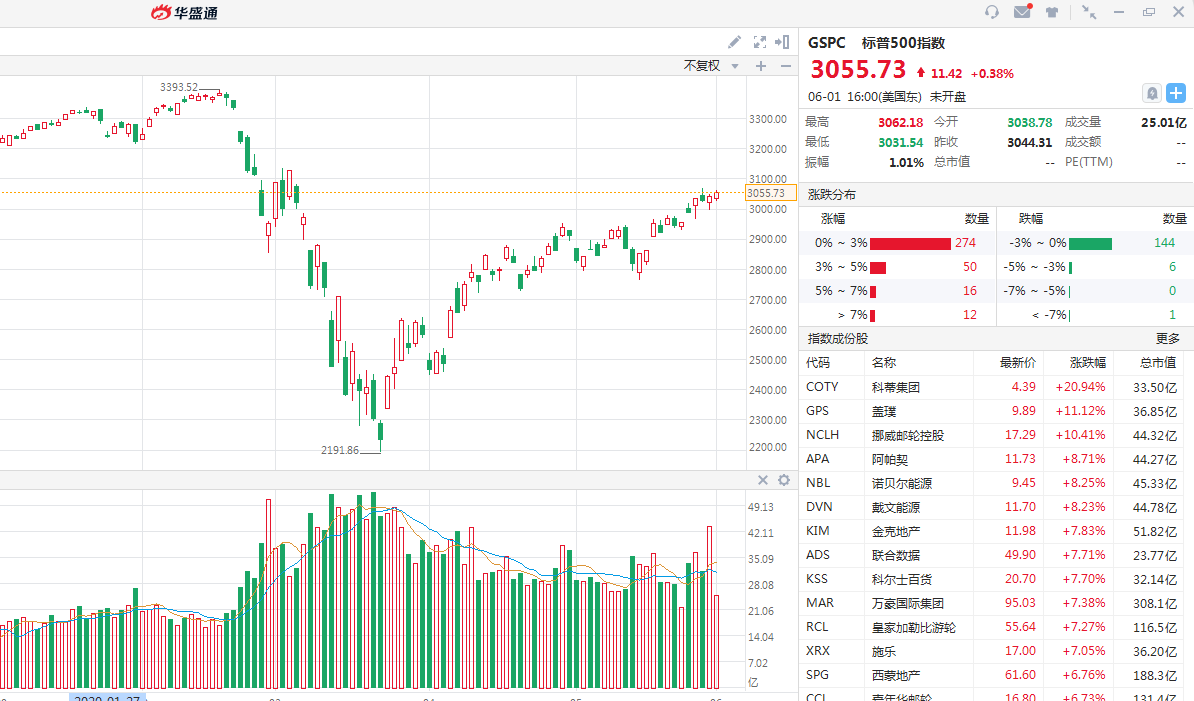1194x701 pixels.
Task: Click the 最低 value 3031.54
Action: (x=900, y=142)
